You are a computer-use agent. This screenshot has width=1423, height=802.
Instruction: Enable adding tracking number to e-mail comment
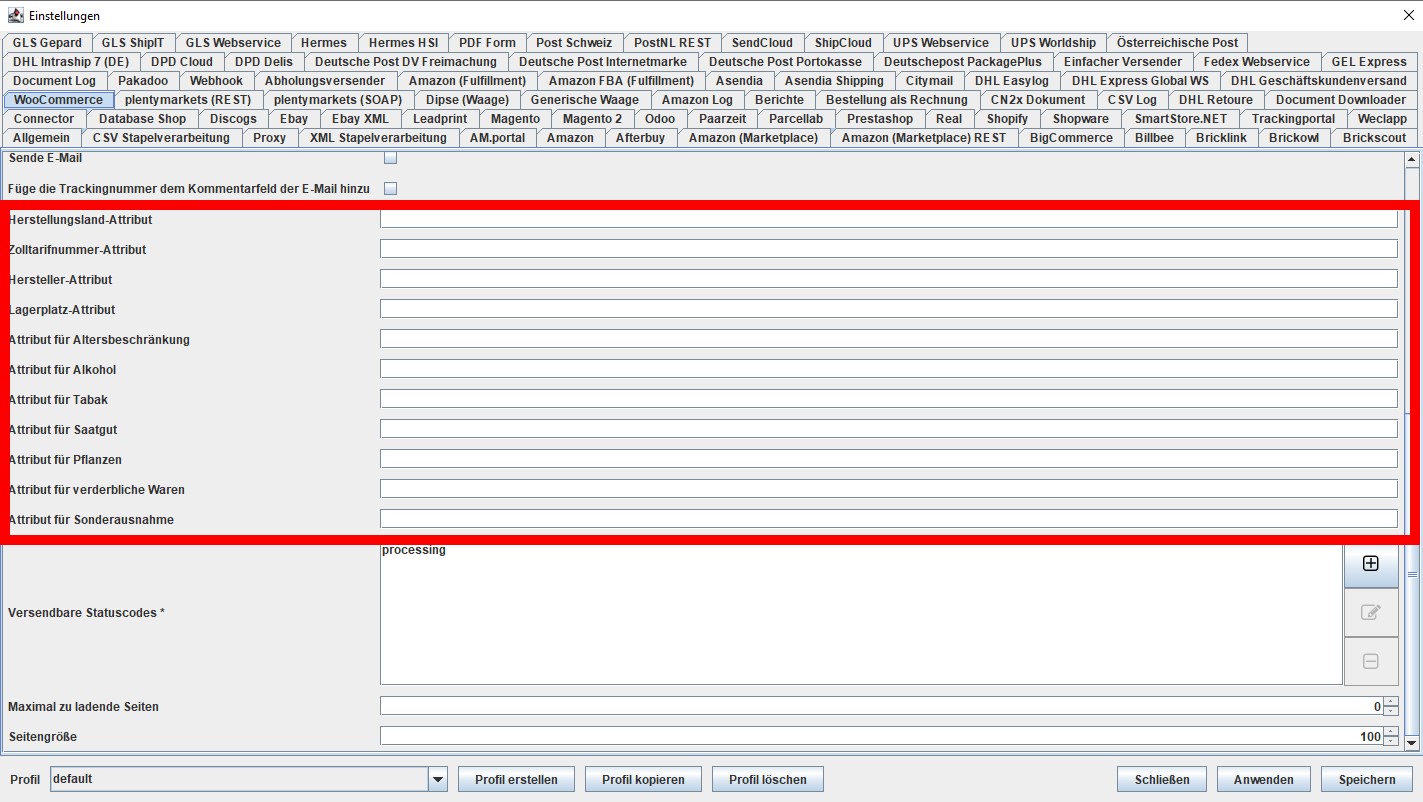391,188
